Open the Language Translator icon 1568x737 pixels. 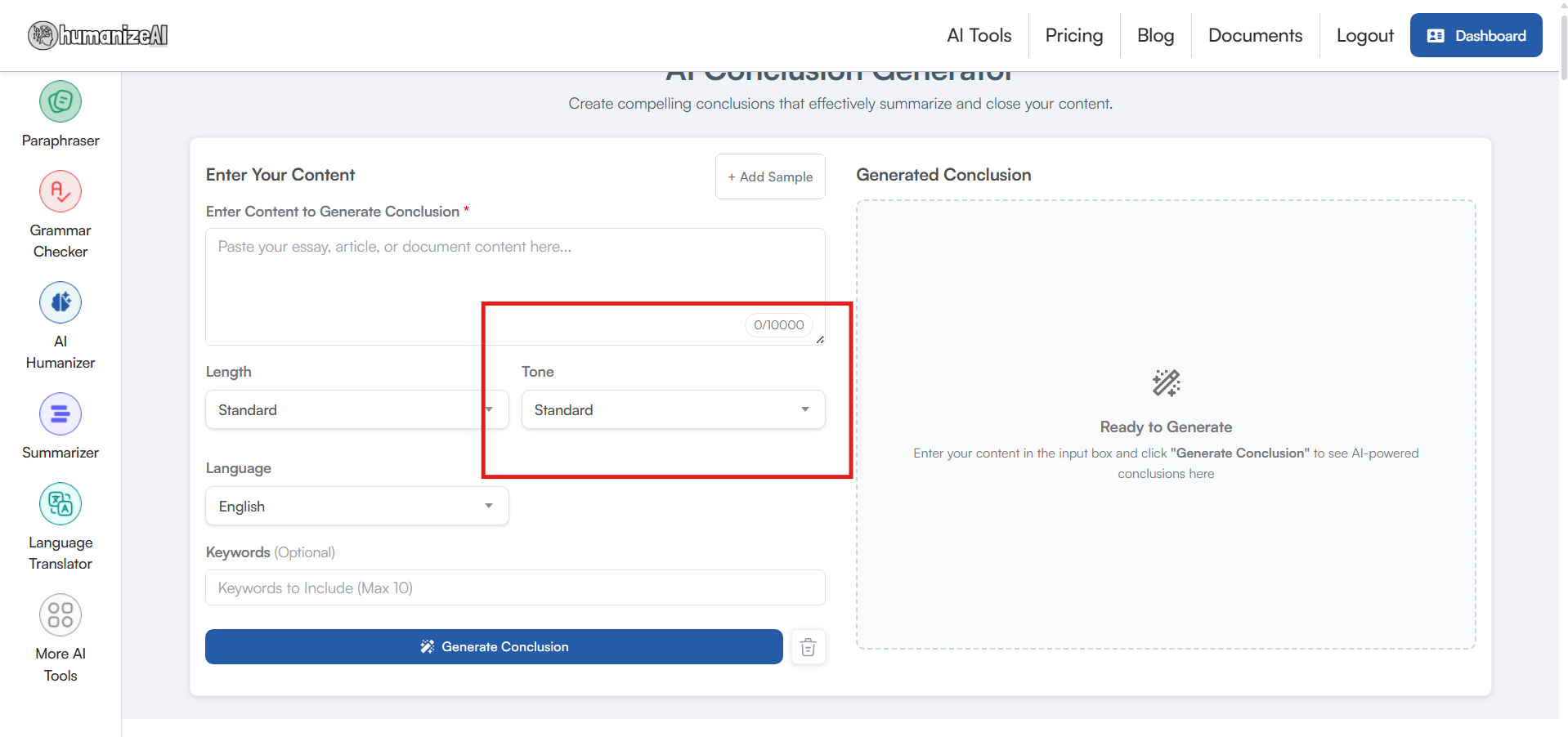tap(60, 504)
